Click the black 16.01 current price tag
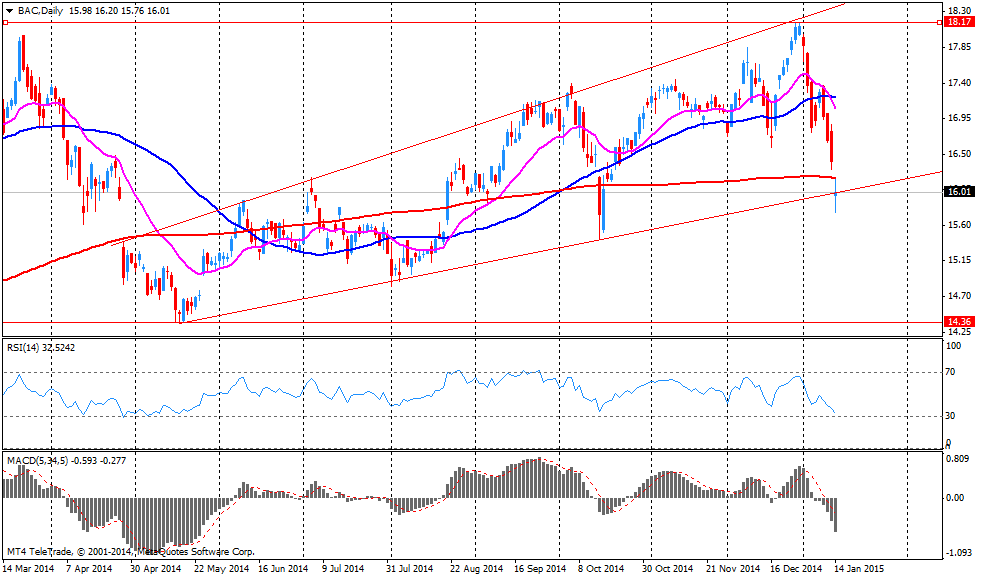Viewport: 982px width, 577px height. click(960, 192)
